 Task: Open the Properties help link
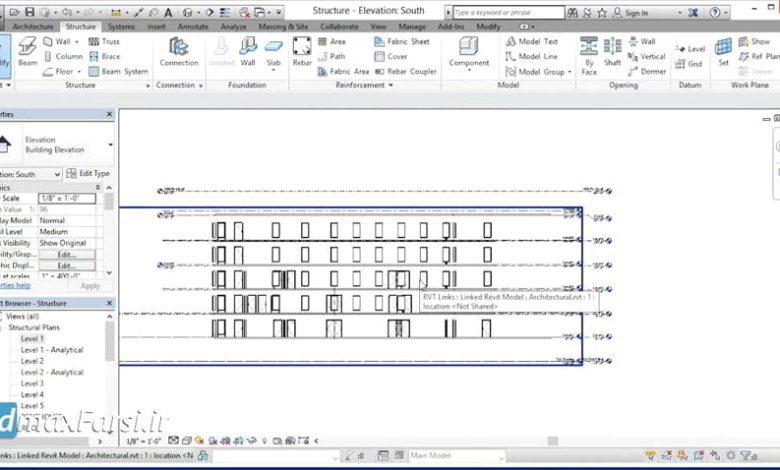(x=15, y=285)
